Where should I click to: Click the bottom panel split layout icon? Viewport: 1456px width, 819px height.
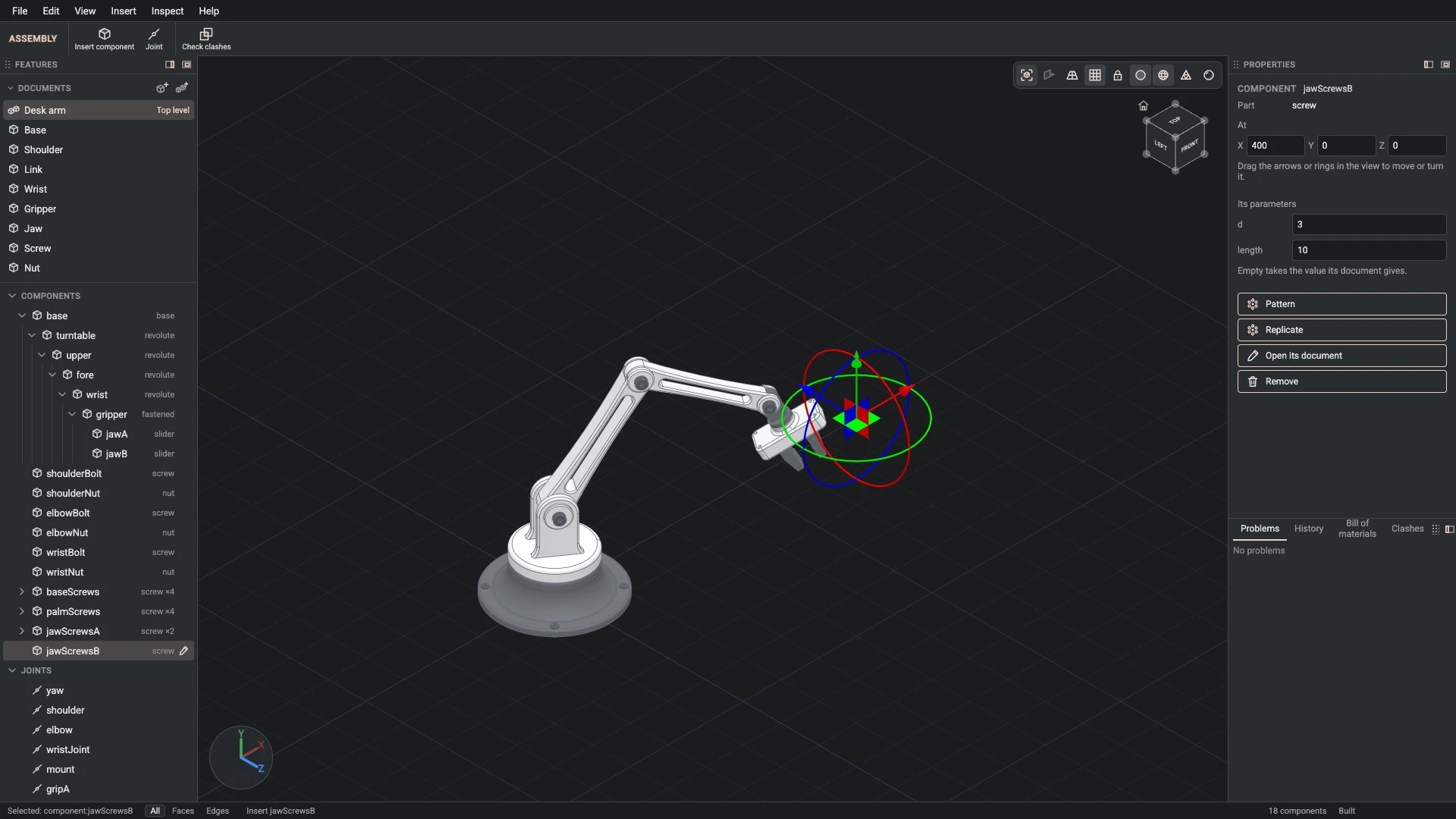(1450, 529)
